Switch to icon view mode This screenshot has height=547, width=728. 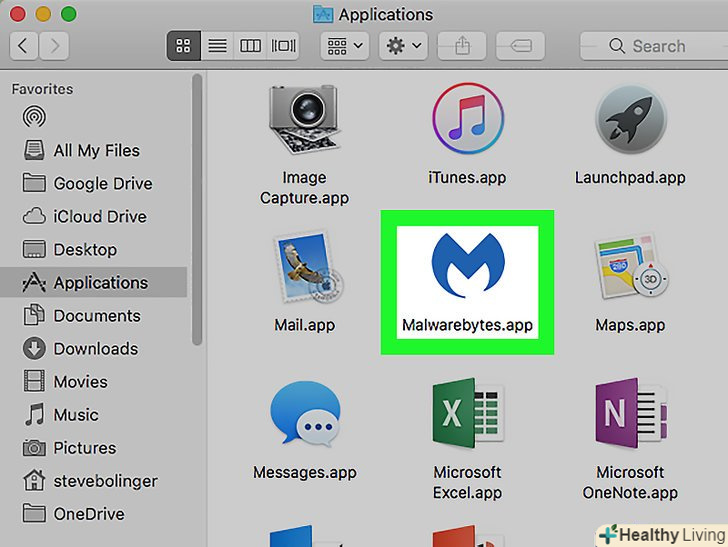183,46
